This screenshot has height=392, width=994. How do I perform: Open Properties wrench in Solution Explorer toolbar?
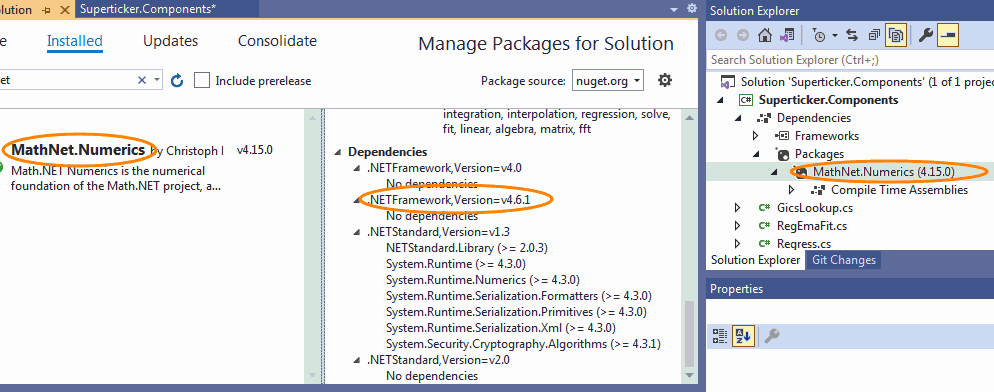click(926, 36)
